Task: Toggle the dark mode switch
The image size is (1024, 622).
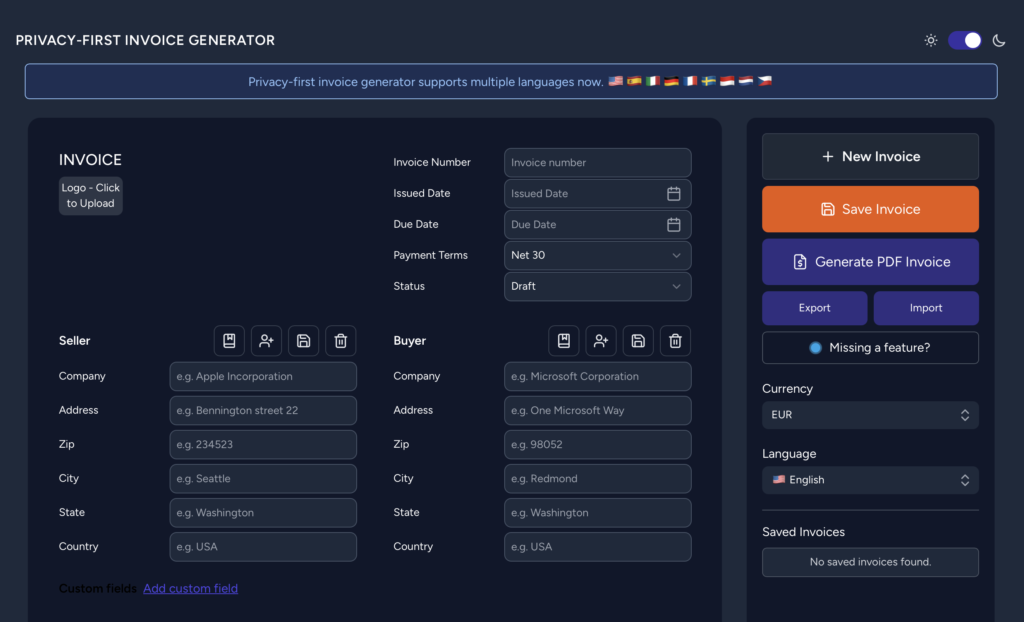Action: tap(964, 40)
